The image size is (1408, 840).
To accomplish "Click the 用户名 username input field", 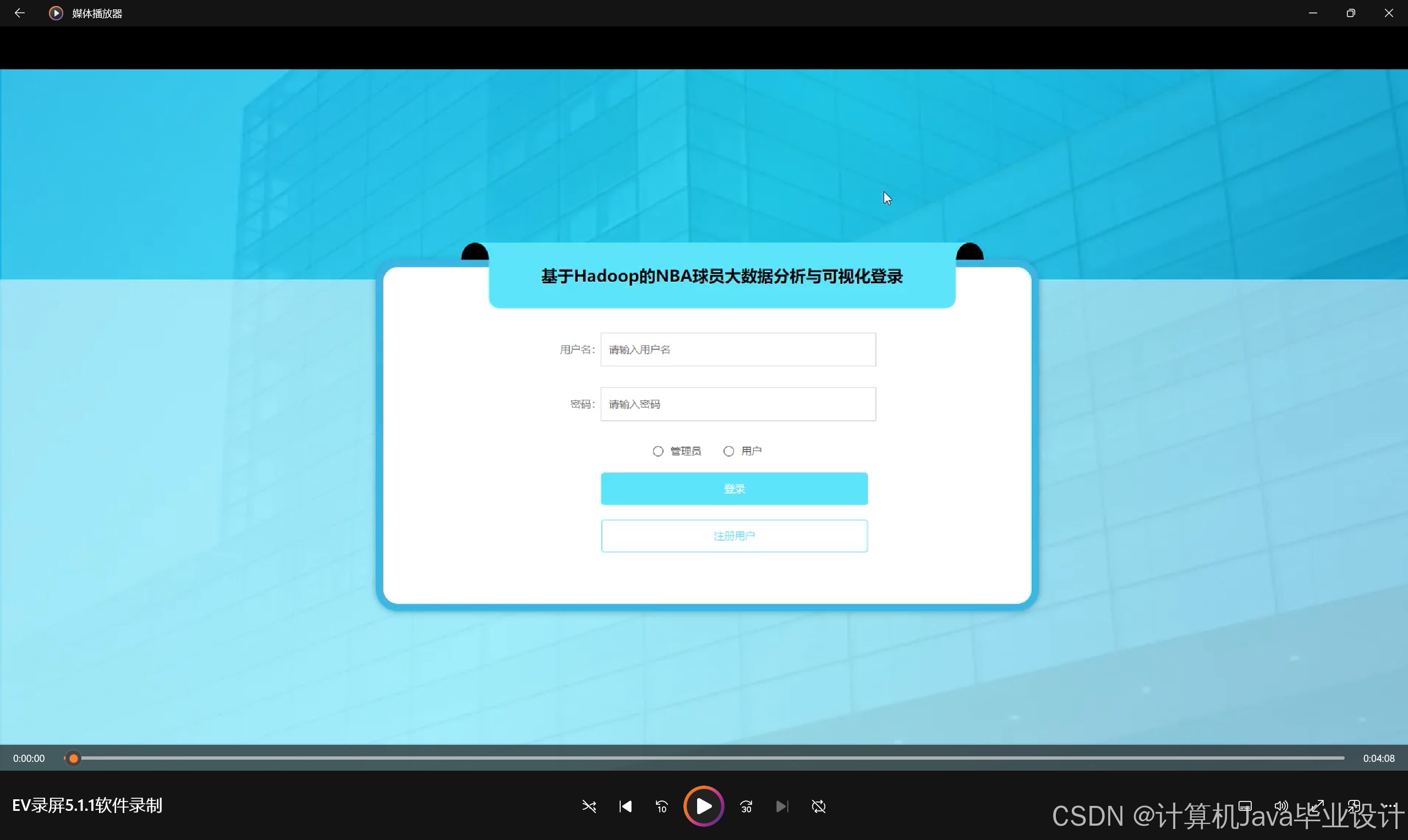I will tap(738, 350).
